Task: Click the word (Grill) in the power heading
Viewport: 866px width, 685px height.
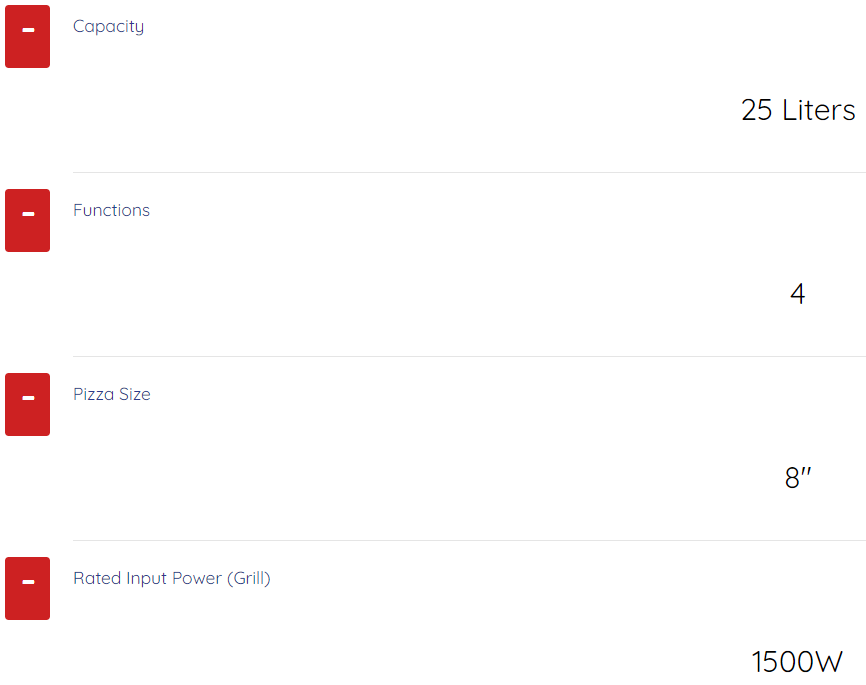Action: [249, 578]
